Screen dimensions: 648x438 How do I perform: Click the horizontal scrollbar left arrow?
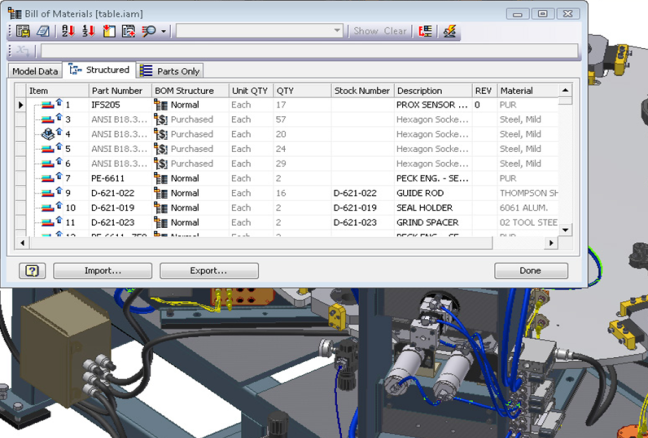click(x=22, y=243)
